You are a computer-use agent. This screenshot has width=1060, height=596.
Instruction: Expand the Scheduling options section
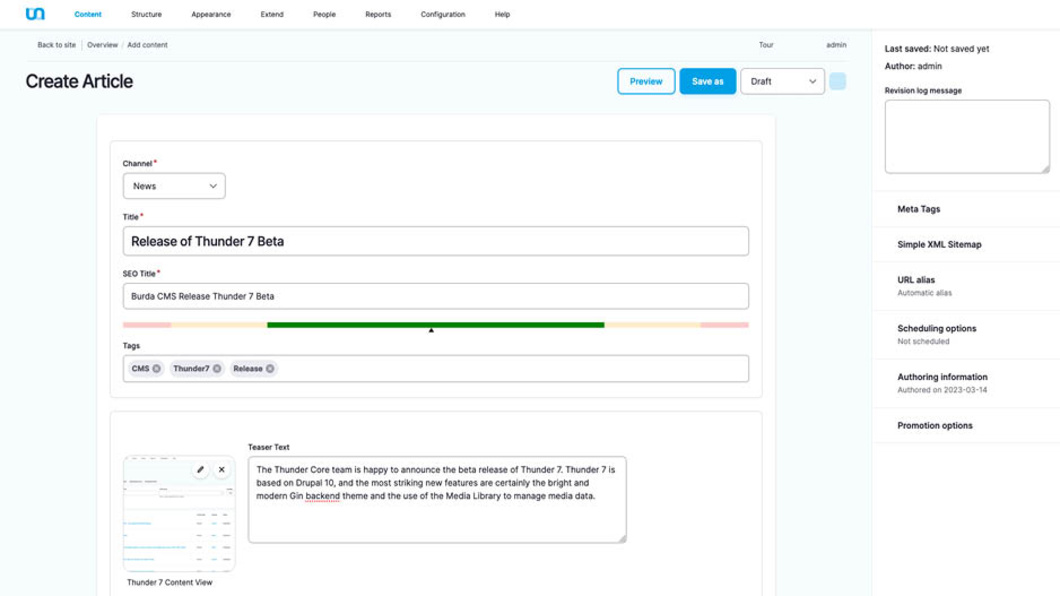click(936, 328)
